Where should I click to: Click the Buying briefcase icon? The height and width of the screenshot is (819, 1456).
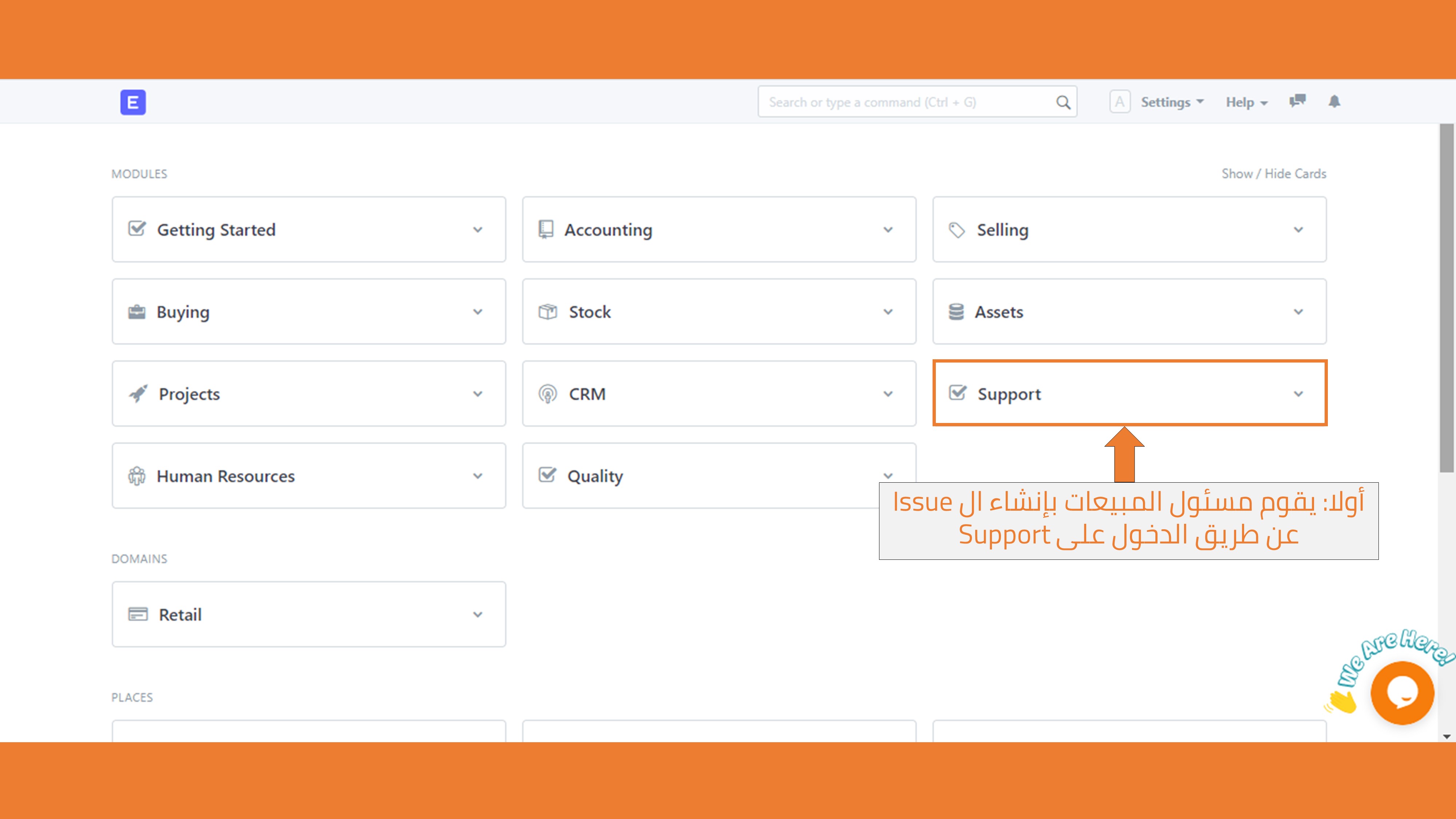pyautogui.click(x=136, y=312)
